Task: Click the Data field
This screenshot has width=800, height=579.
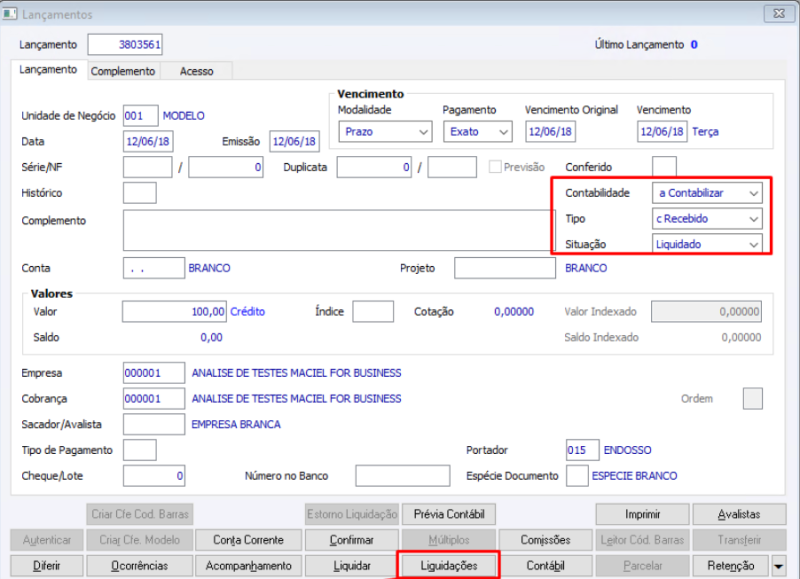Action: tap(148, 141)
